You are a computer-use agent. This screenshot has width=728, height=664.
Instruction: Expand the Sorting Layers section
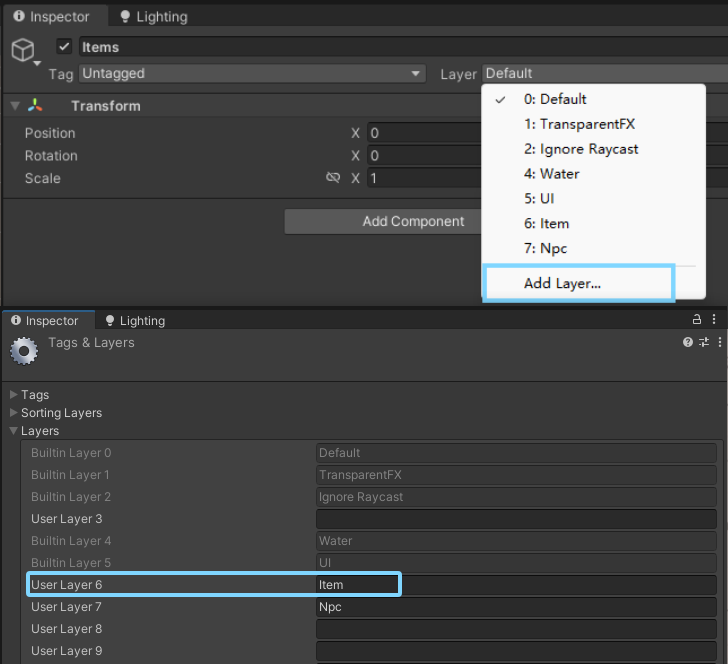pos(13,413)
